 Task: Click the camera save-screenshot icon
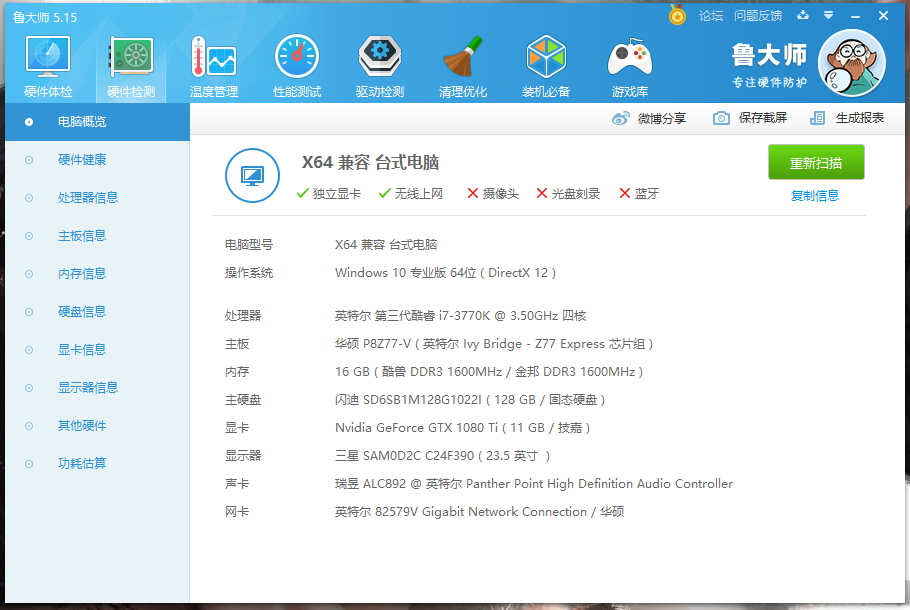tap(721, 118)
